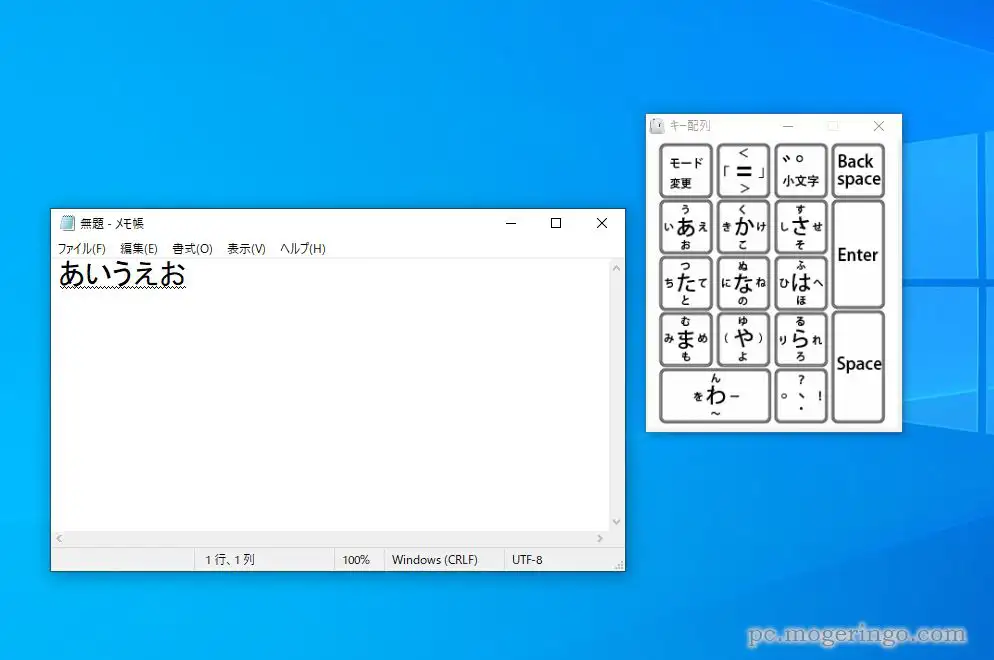Click the Notepad title bar icon

click(67, 223)
